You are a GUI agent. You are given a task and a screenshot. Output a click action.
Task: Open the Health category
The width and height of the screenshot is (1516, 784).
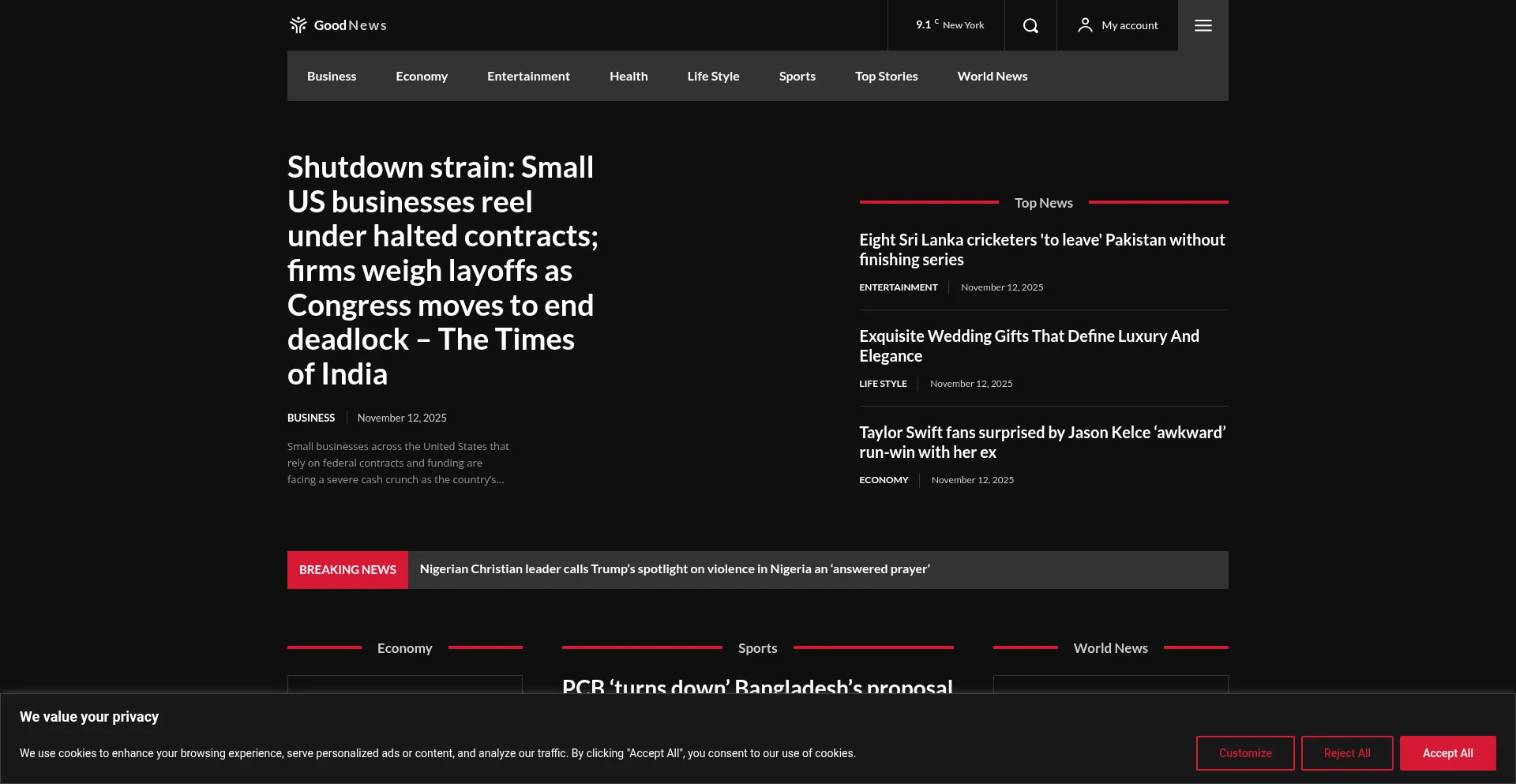click(629, 76)
